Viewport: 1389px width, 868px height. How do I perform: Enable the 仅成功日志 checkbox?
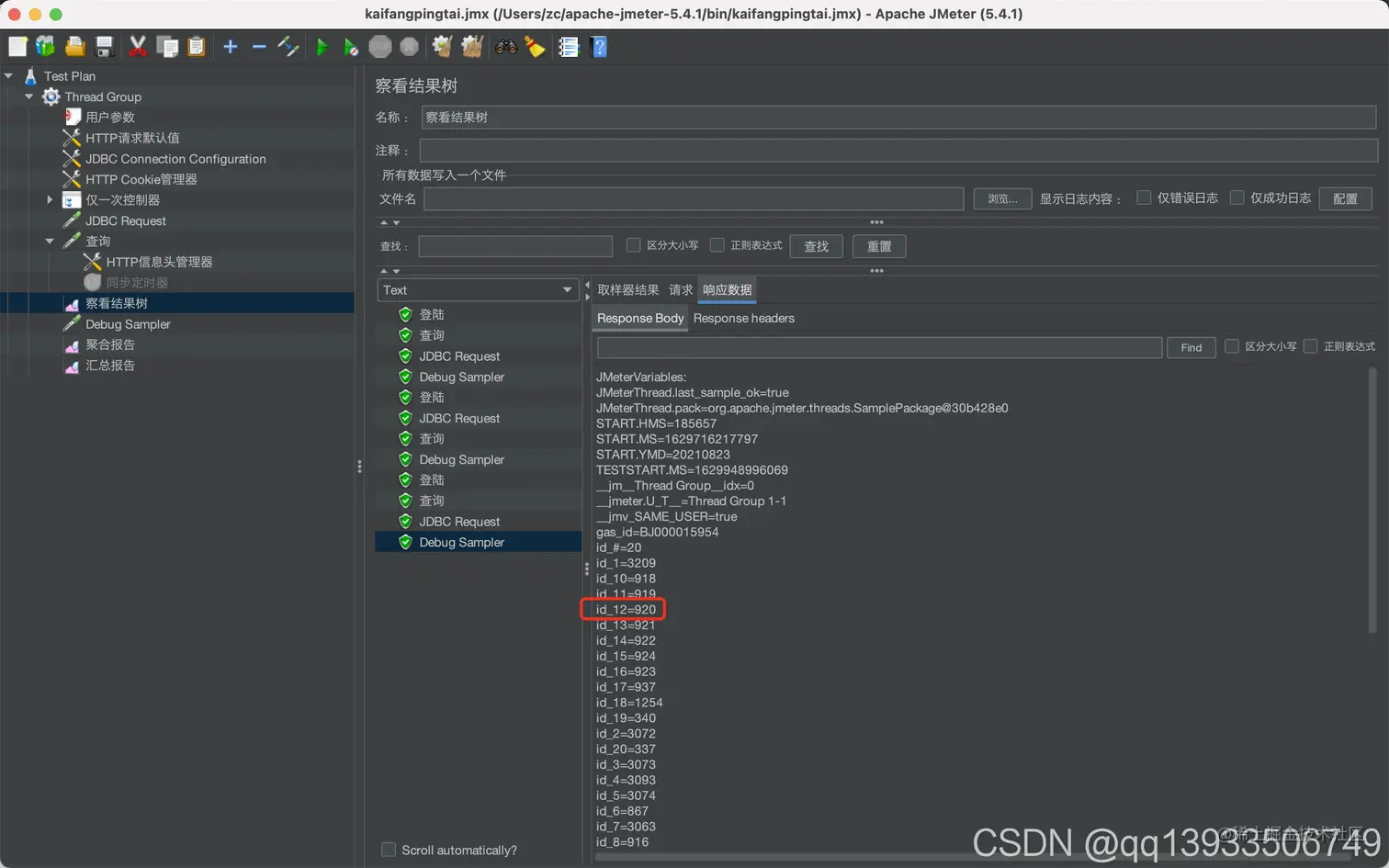tap(1237, 197)
